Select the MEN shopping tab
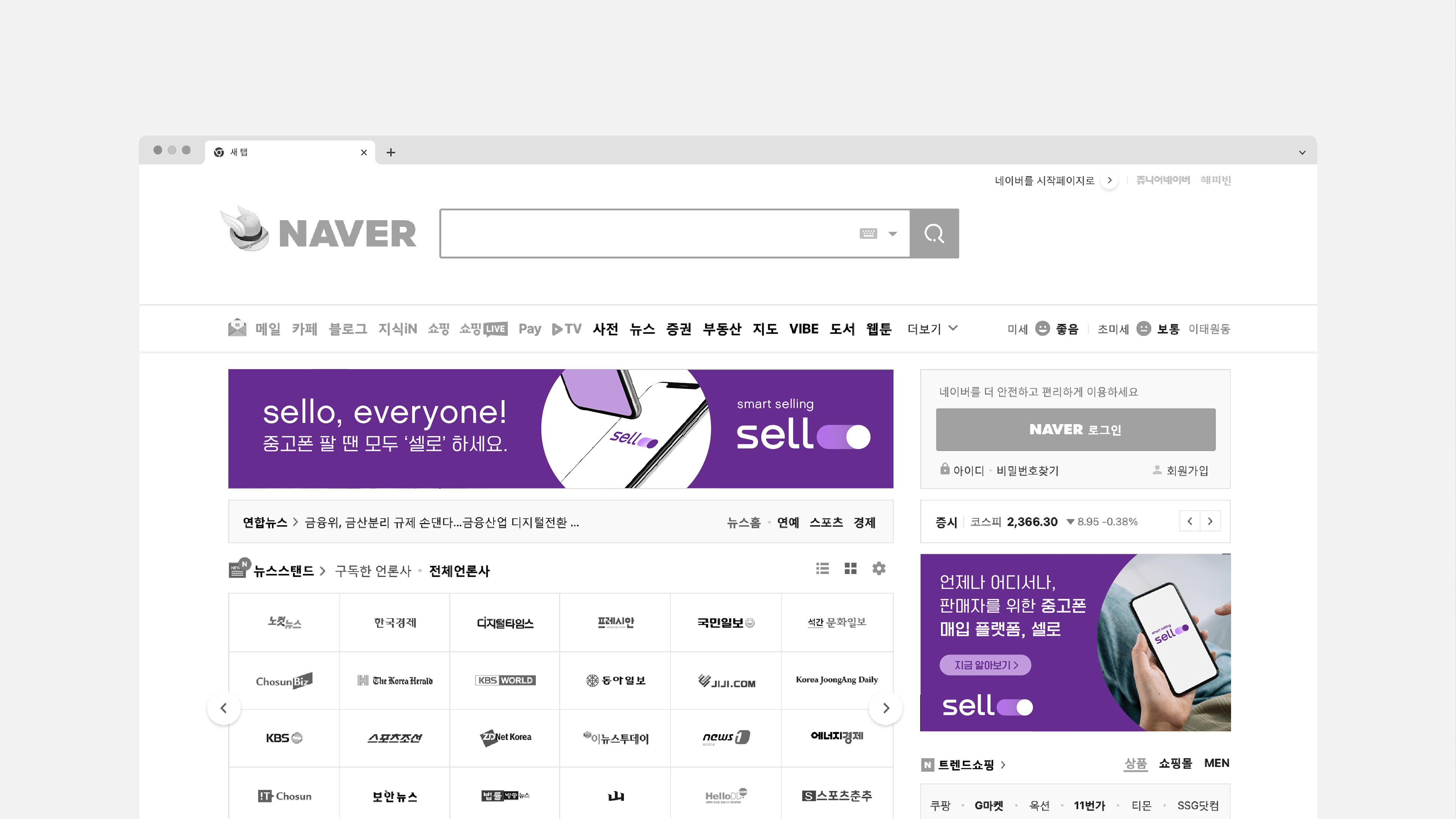 pos(1216,763)
